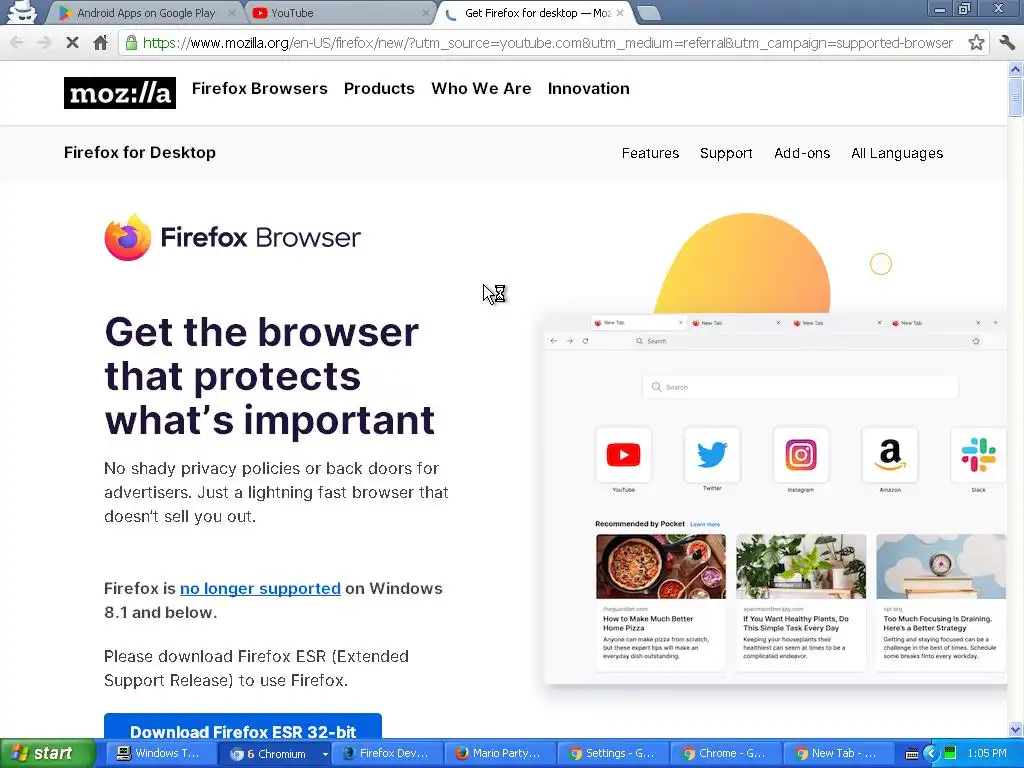Switch to New Tab taskbar item
Screen dimensions: 1024x768
[839, 753]
